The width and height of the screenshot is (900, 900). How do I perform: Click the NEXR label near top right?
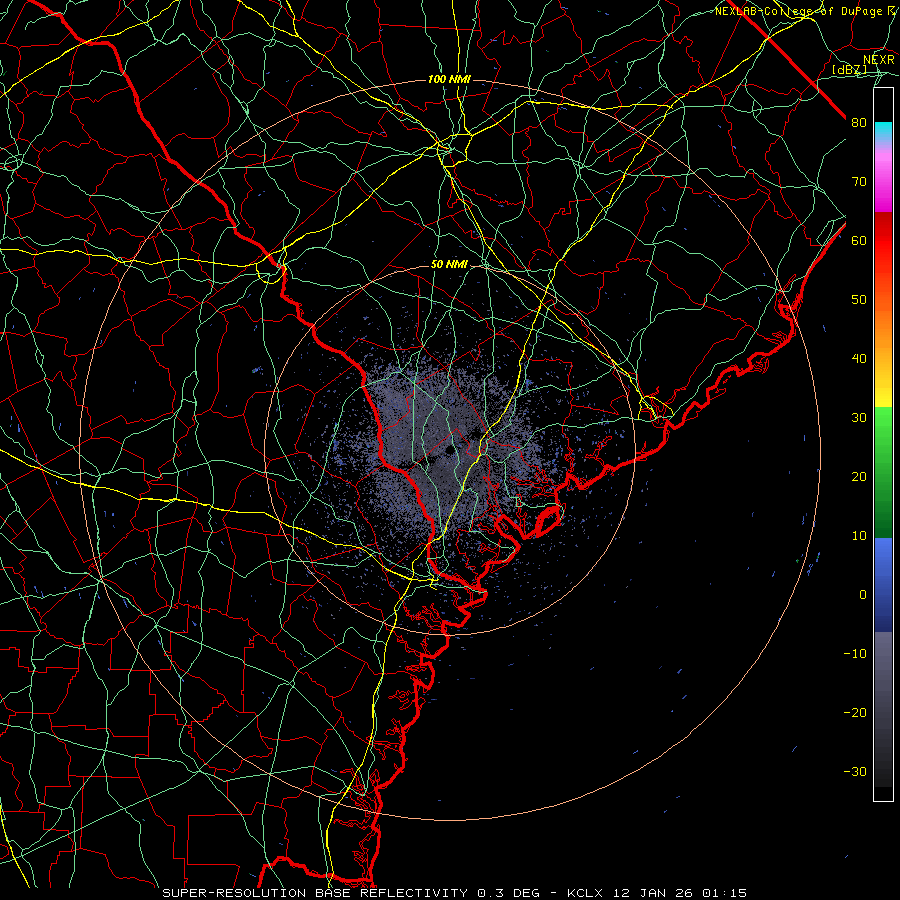[x=879, y=60]
